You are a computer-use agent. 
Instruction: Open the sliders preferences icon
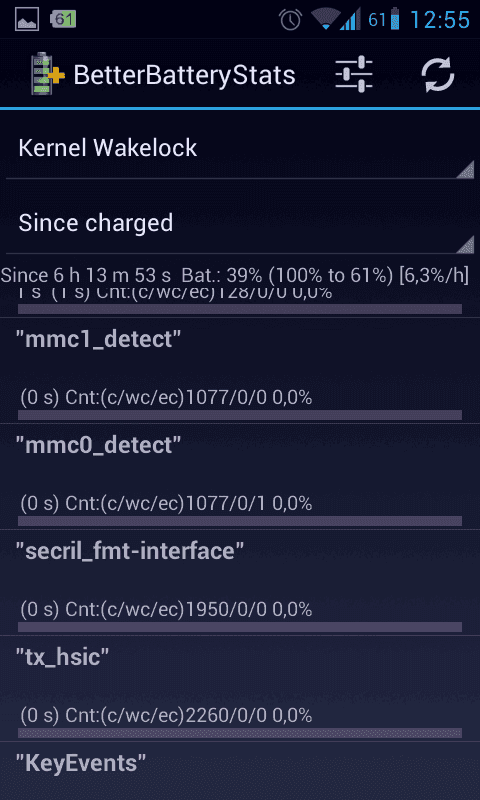tap(353, 75)
